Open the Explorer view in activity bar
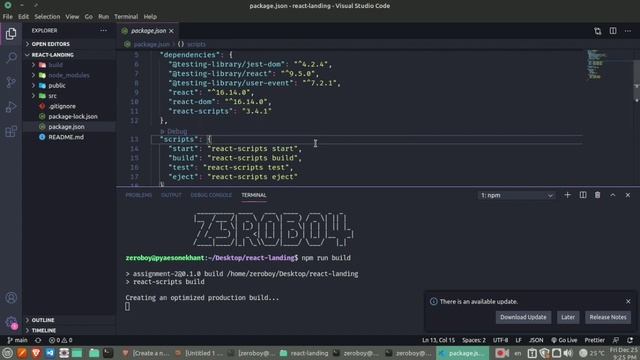 point(11,34)
